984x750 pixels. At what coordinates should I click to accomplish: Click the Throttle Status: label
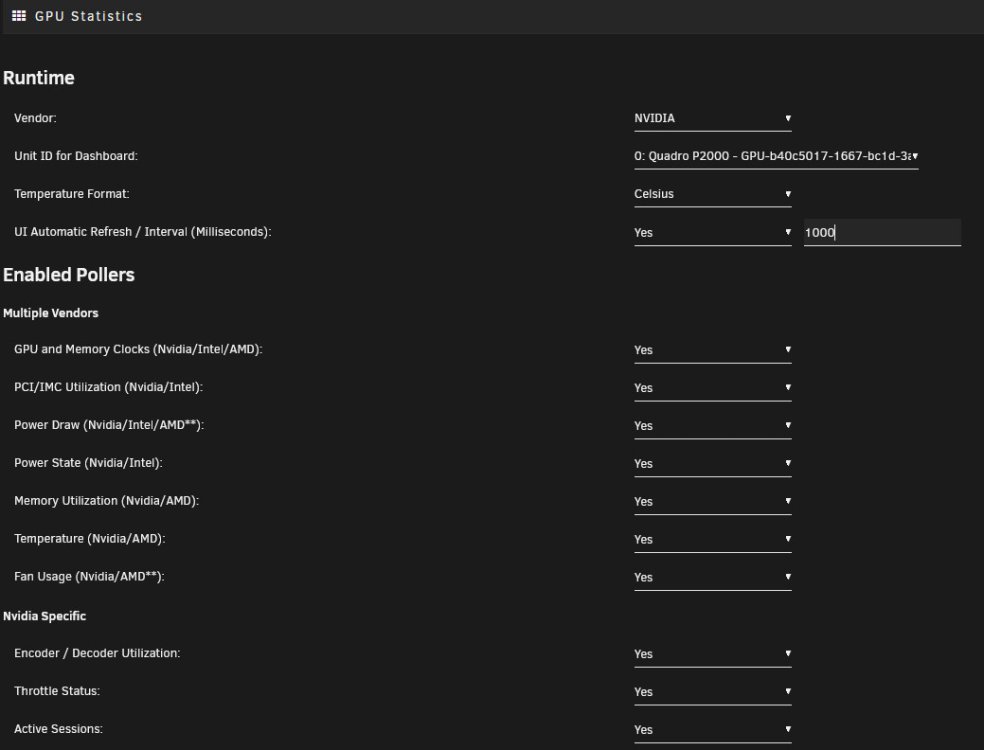[x=57, y=691]
